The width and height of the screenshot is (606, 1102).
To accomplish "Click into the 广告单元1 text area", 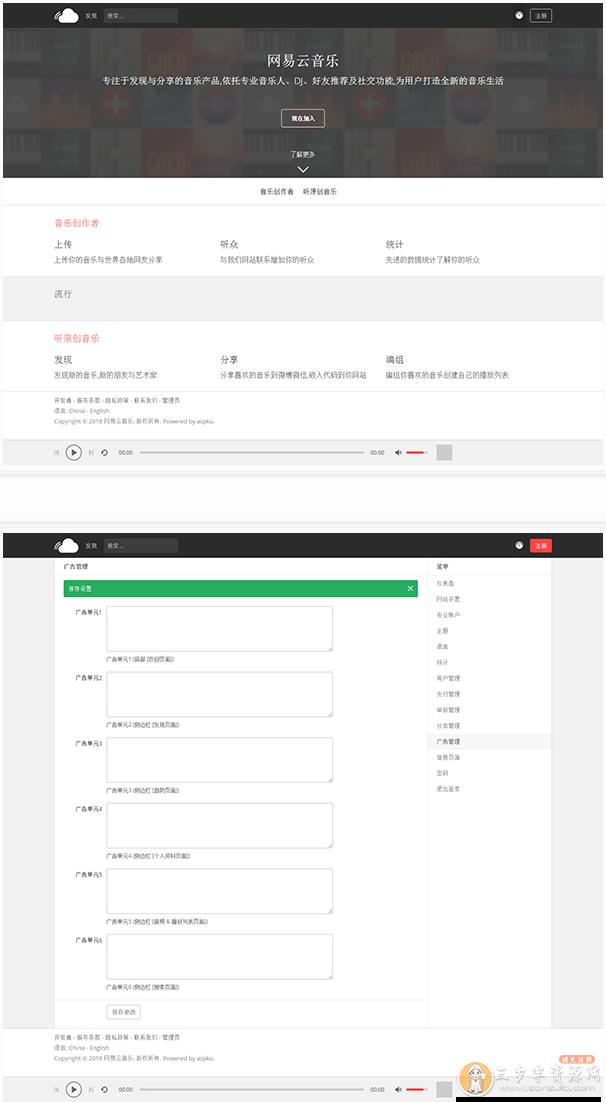I will tap(219, 629).
